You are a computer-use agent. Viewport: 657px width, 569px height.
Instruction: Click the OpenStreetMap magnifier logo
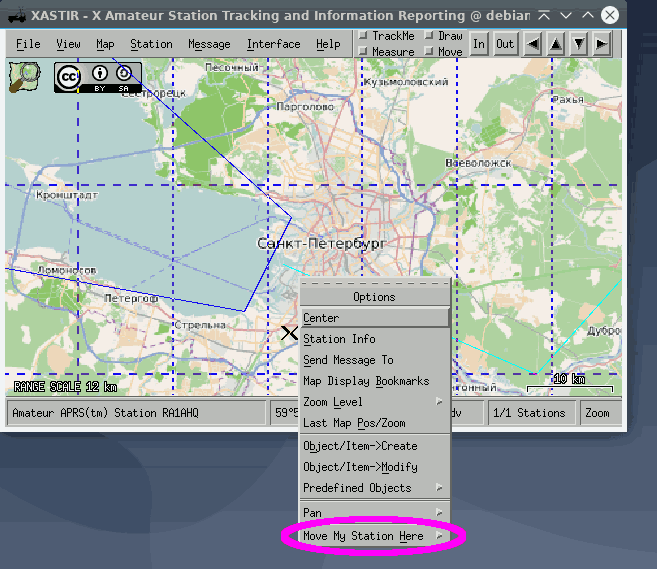point(24,77)
